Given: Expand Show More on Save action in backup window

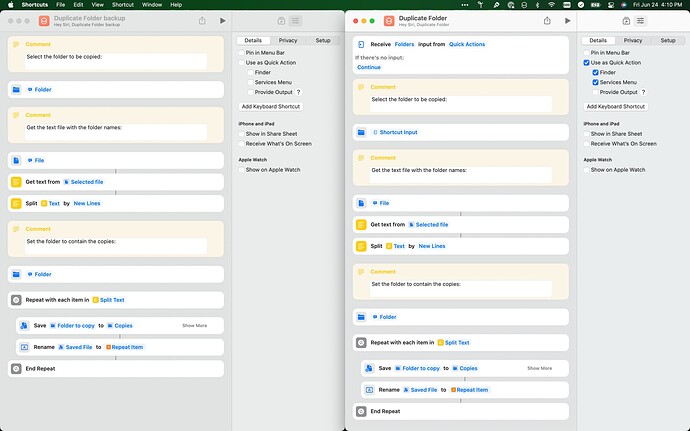Looking at the screenshot, I should [x=195, y=325].
